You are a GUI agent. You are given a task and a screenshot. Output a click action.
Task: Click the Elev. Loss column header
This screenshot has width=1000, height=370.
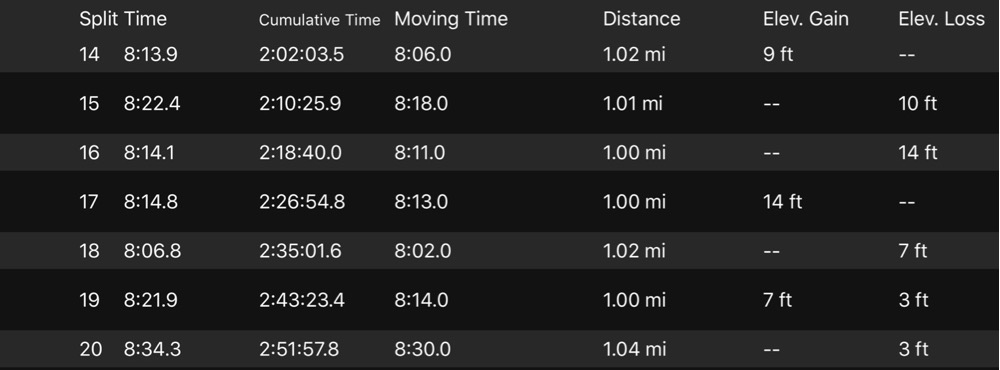pyautogui.click(x=941, y=19)
